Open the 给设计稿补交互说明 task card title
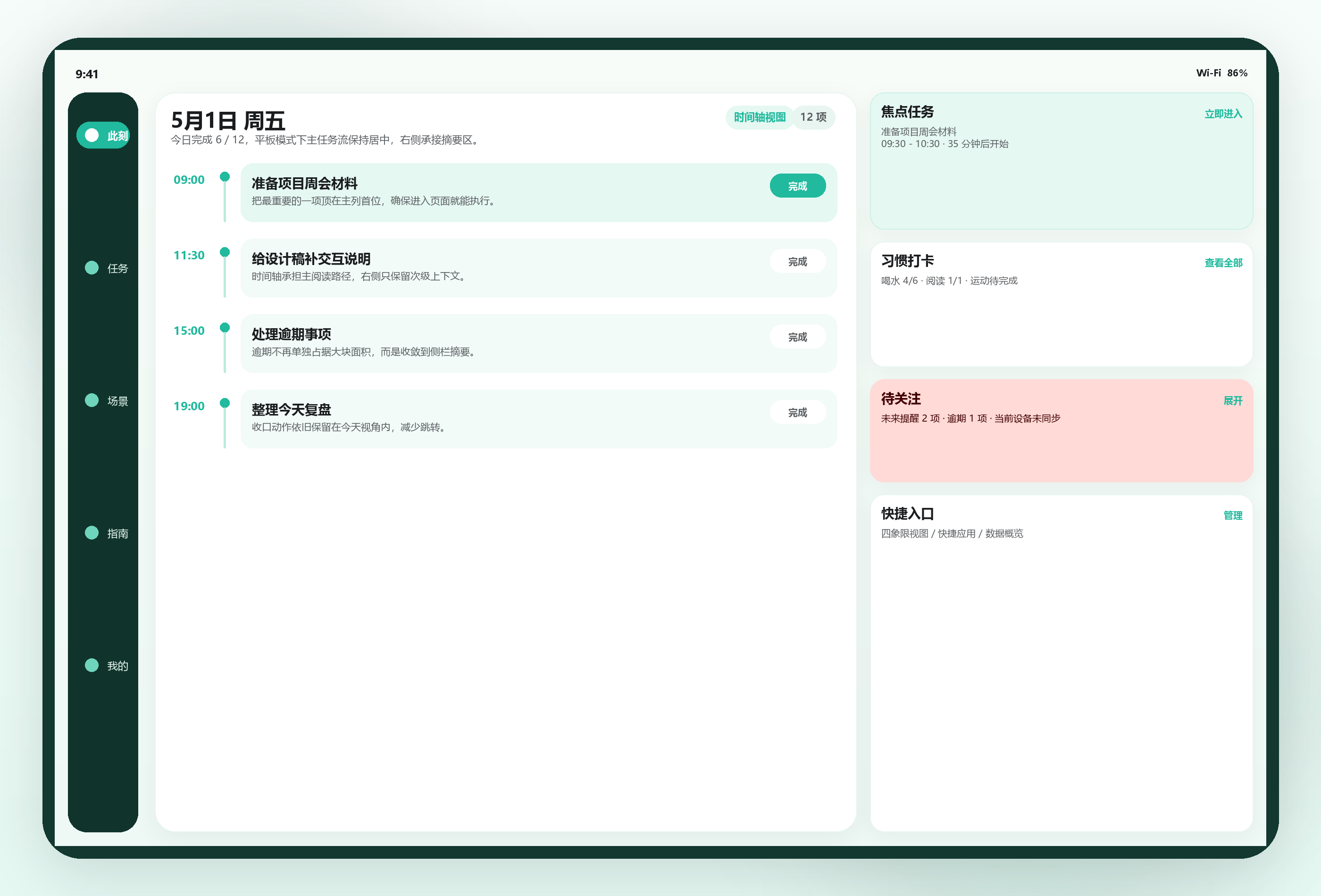1321x896 pixels. click(x=311, y=259)
